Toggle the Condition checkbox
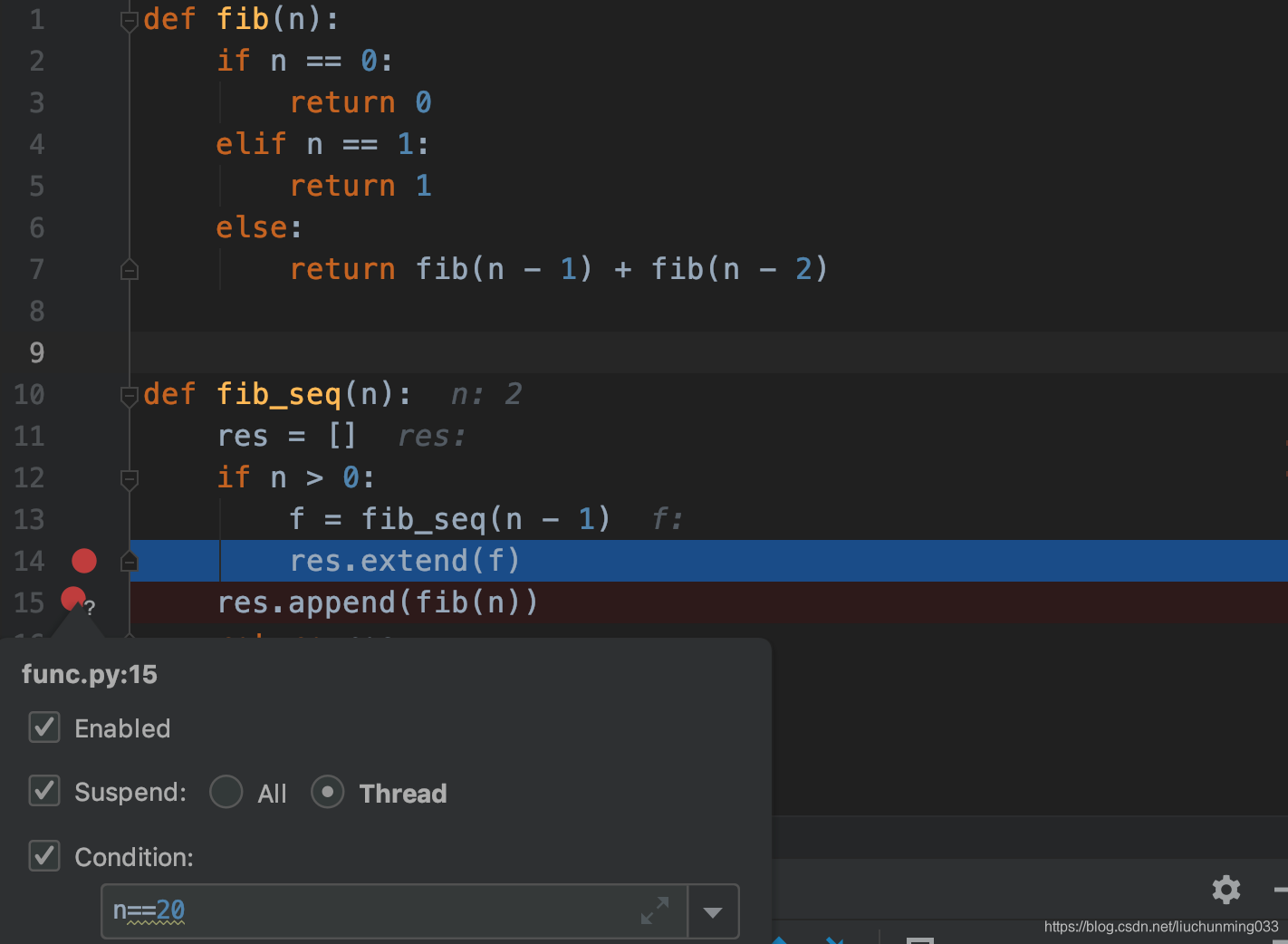This screenshot has height=944, width=1288. [x=44, y=856]
